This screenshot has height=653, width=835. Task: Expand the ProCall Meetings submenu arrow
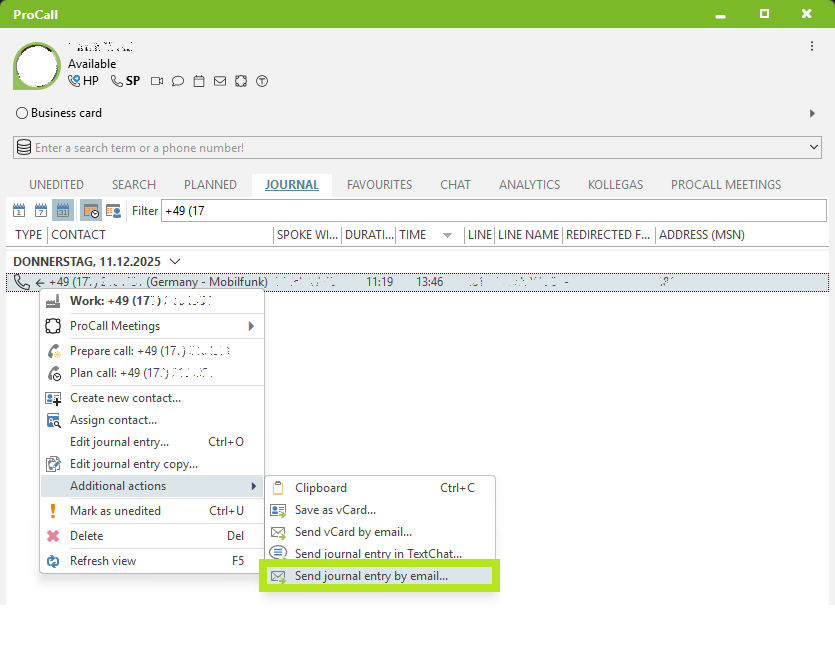pyautogui.click(x=254, y=325)
